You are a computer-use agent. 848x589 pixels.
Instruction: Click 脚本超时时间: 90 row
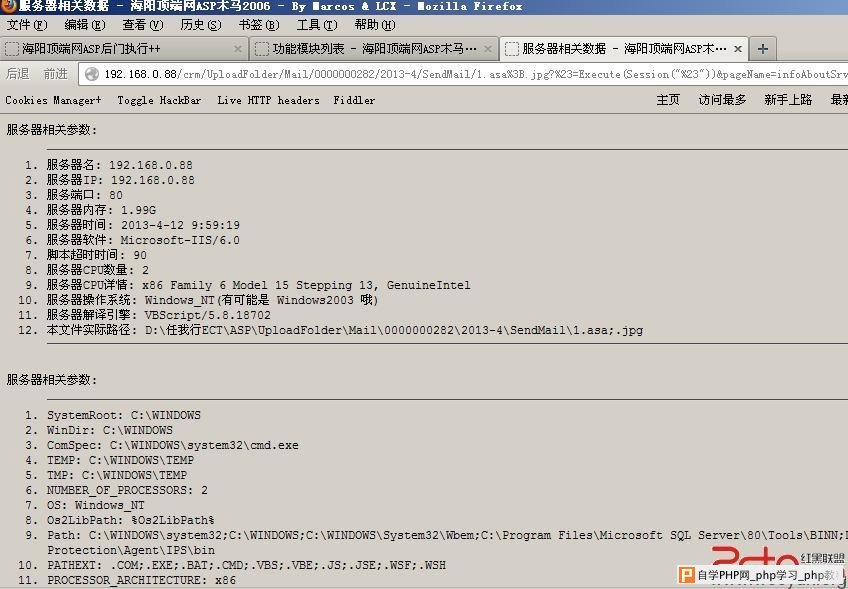96,255
